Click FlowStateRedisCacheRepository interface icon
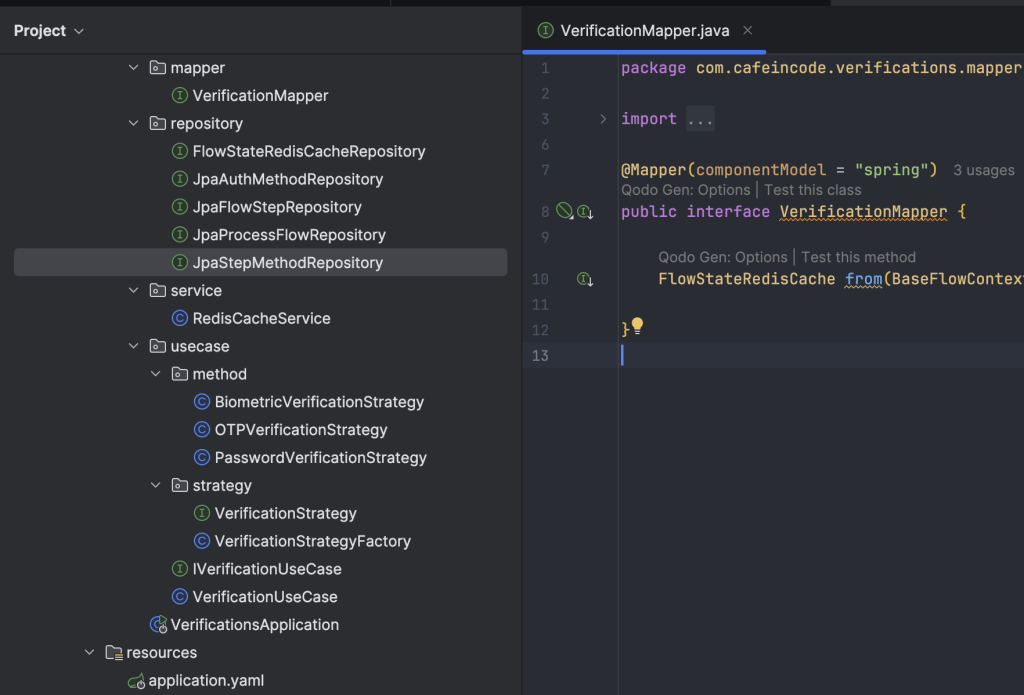 coord(180,151)
